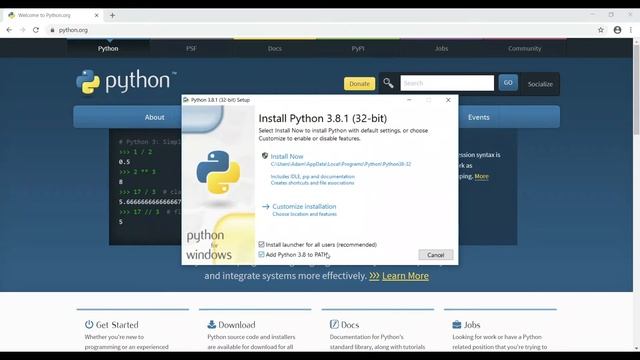This screenshot has height=360, width=640.
Task: Click the shield icon beside Install Now
Action: (x=265, y=156)
